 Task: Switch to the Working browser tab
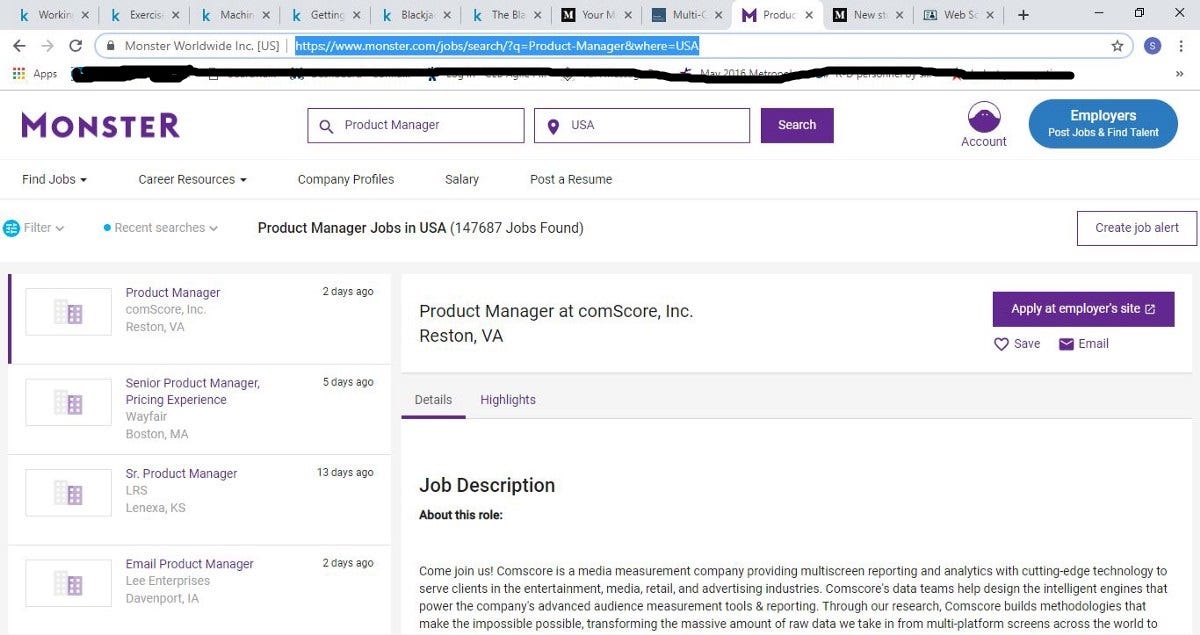53,15
